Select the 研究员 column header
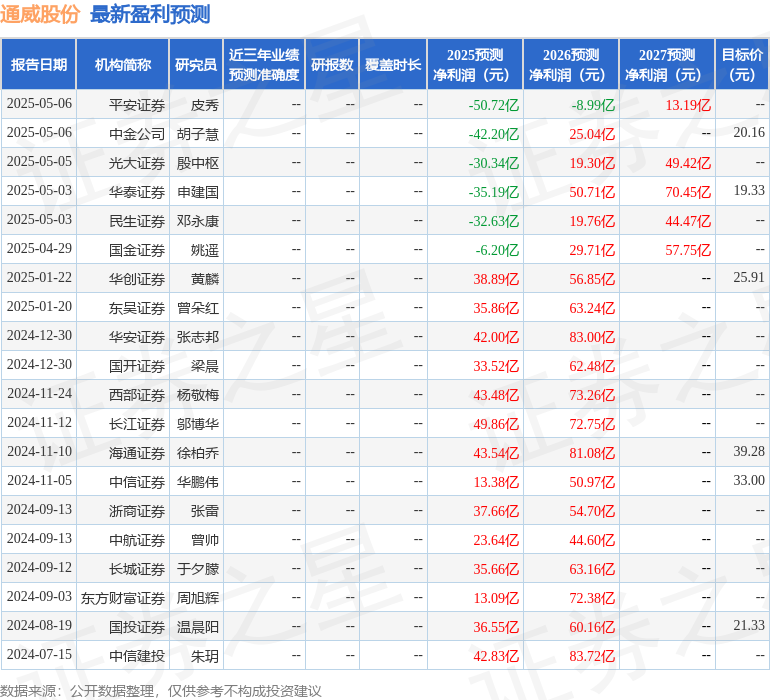 tap(196, 65)
